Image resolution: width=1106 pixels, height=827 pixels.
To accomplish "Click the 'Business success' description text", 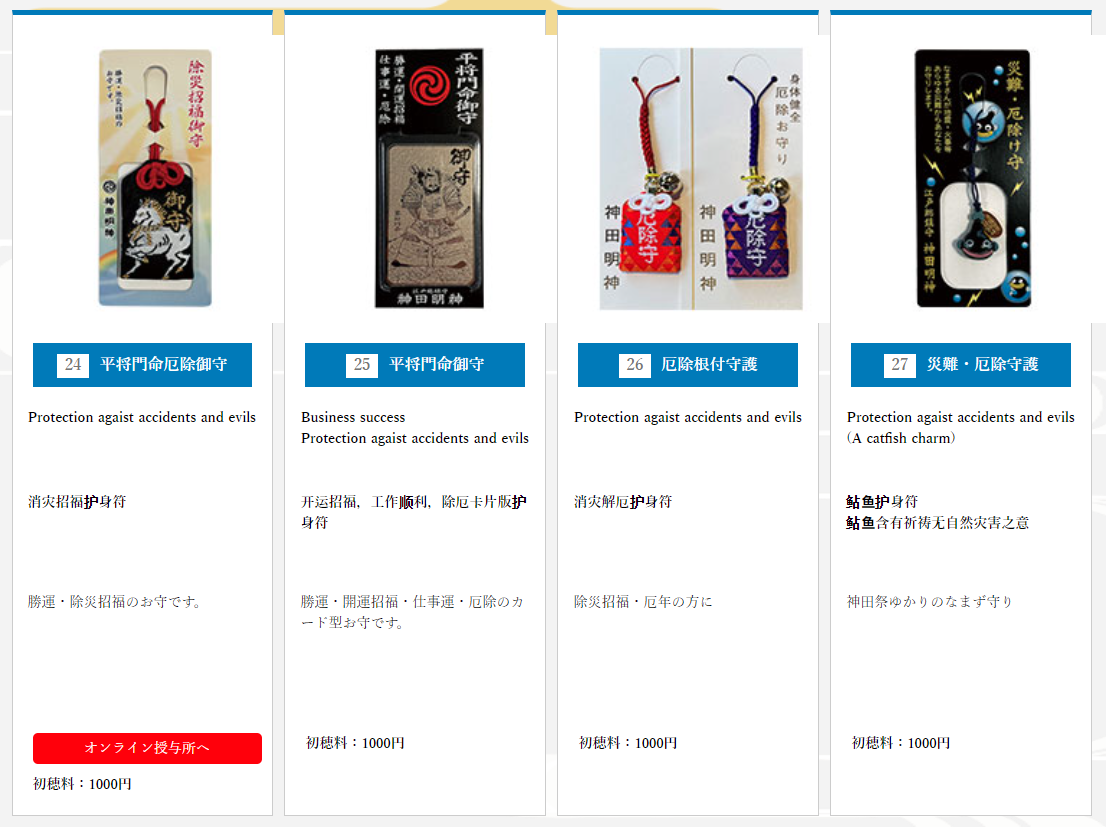I will click(x=353, y=417).
